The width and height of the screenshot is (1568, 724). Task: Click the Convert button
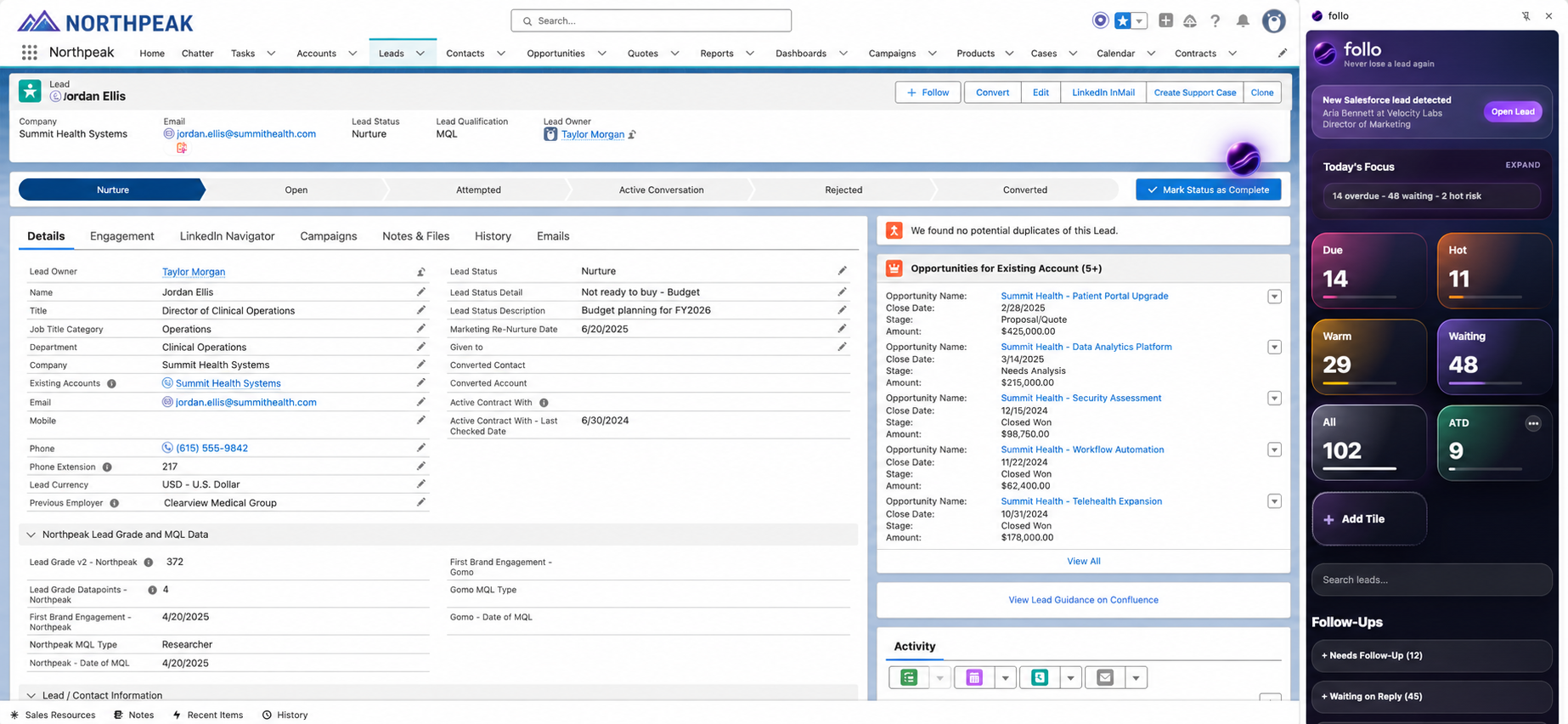[x=992, y=92]
